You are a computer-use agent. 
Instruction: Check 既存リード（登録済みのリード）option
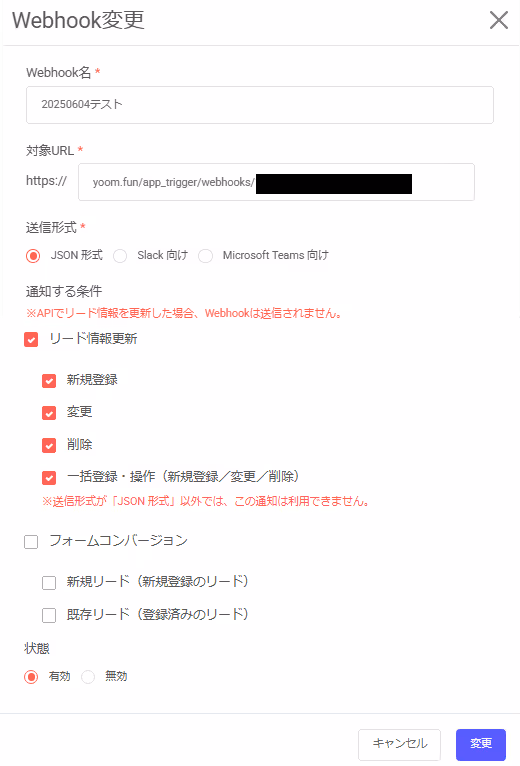pyautogui.click(x=49, y=615)
